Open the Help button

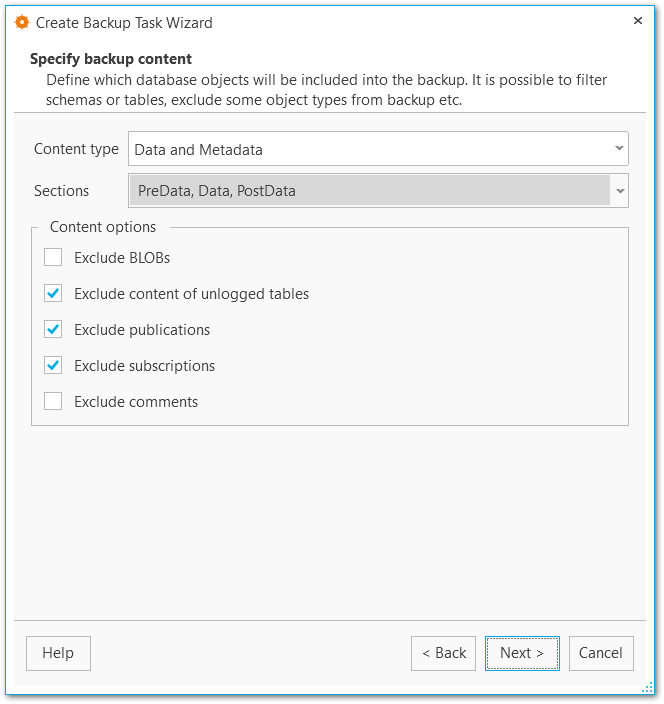pos(58,653)
